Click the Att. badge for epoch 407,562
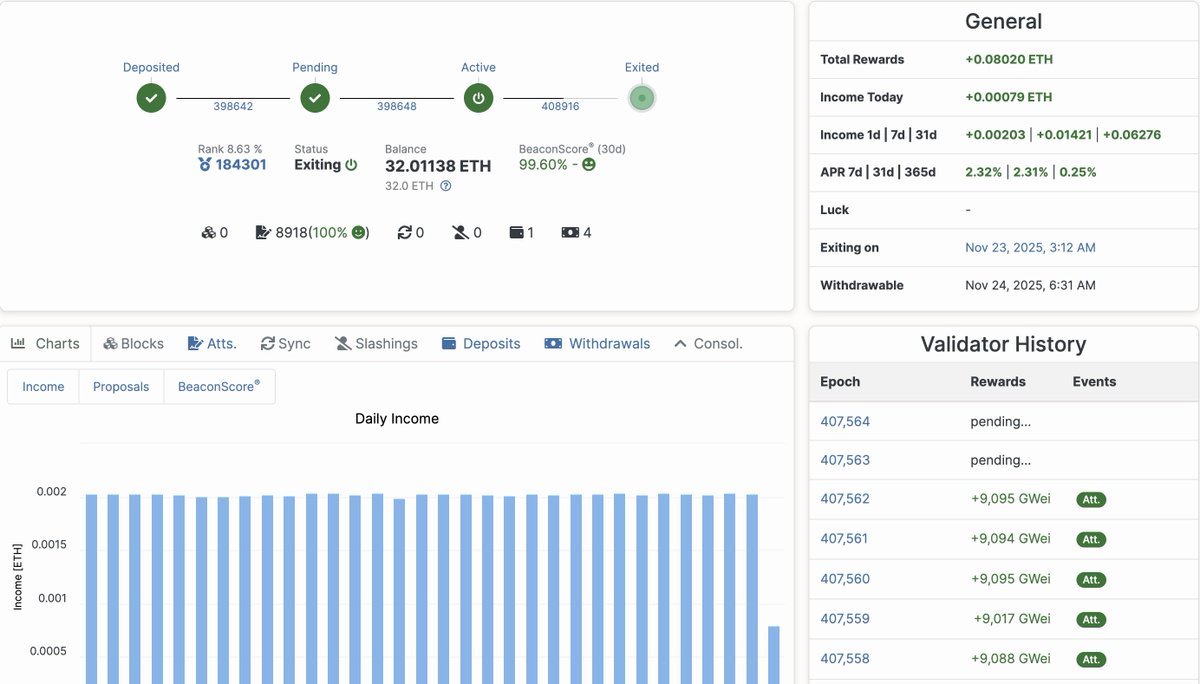This screenshot has height=684, width=1200. click(x=1091, y=499)
